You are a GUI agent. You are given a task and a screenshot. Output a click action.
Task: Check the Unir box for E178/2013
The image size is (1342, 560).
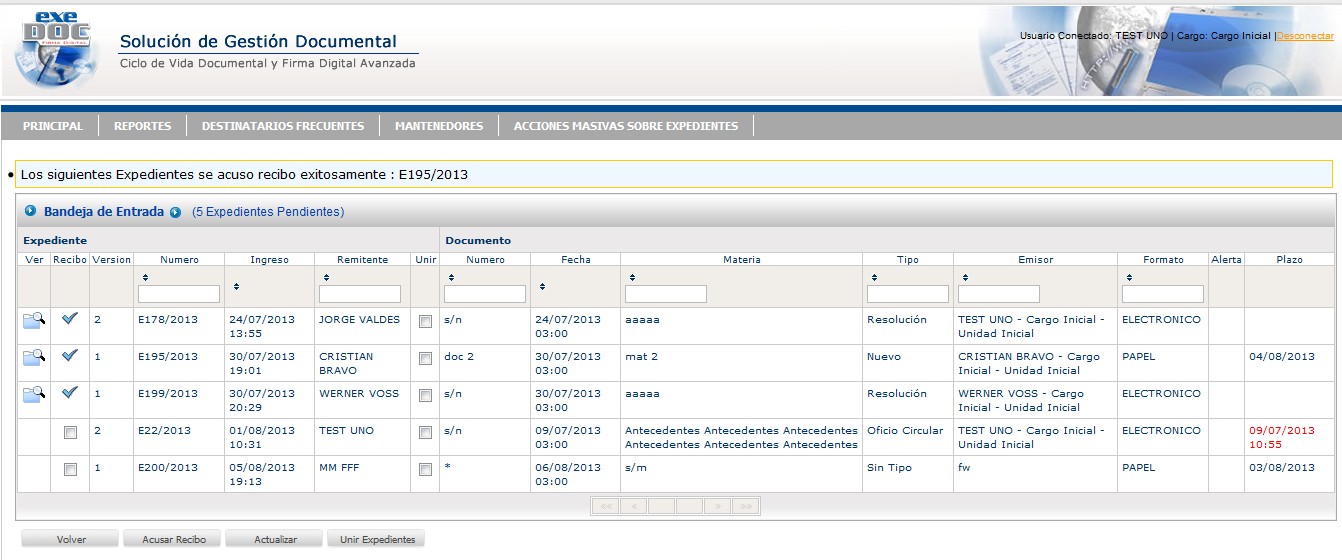[425, 322]
